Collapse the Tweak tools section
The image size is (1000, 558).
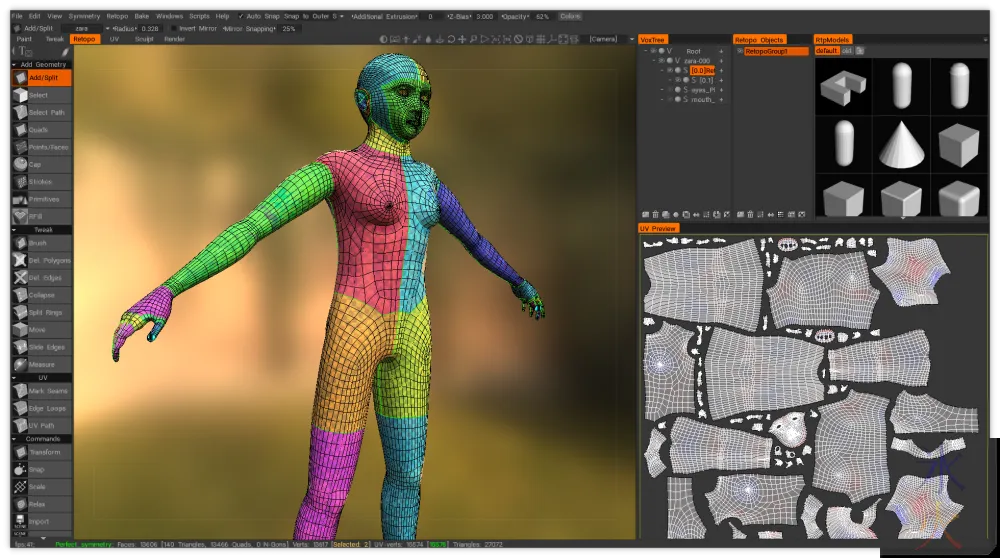coord(14,230)
